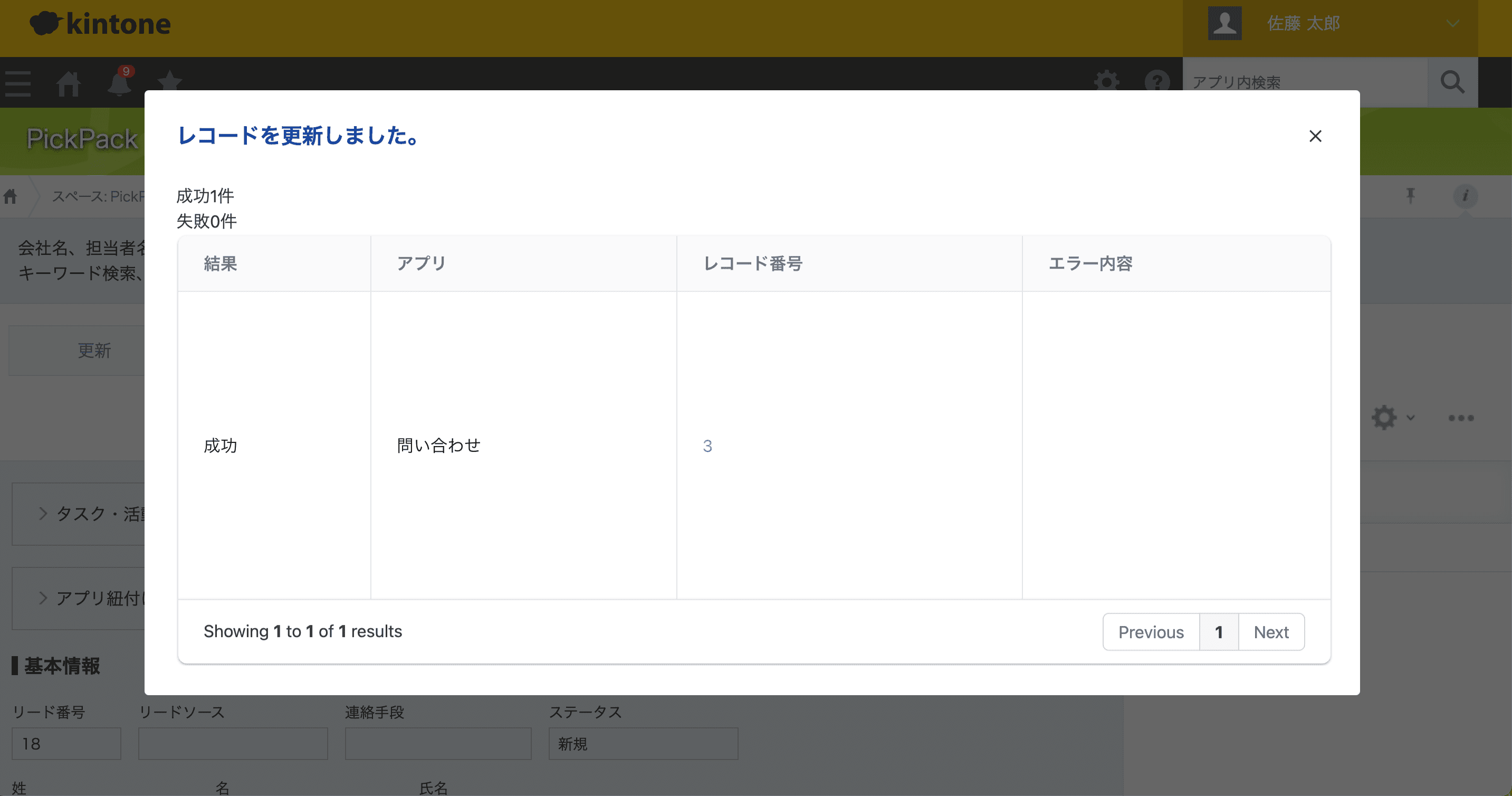
Task: Click the kintone logo
Action: tap(100, 24)
